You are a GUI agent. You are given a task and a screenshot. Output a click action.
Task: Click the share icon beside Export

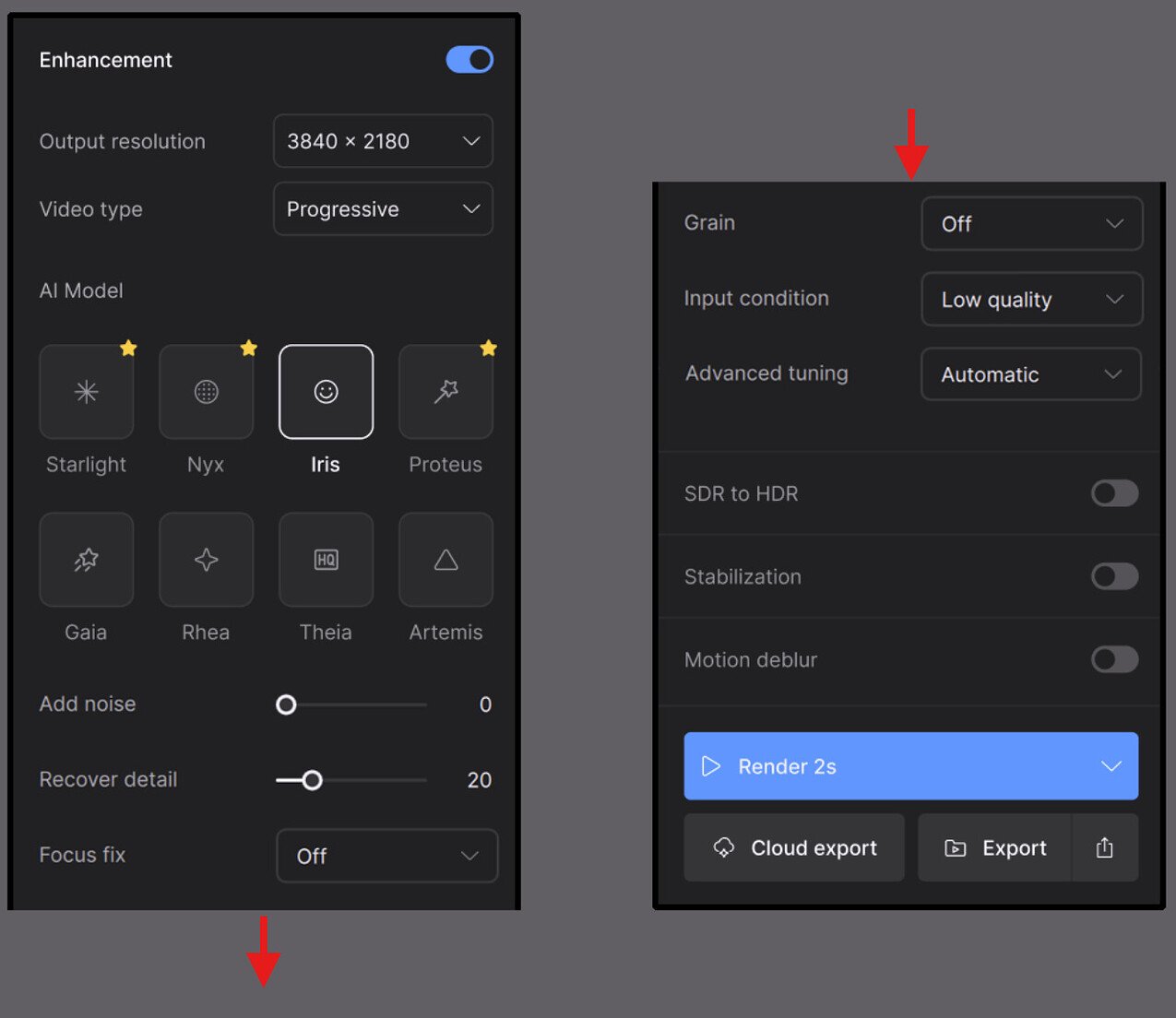pos(1104,848)
